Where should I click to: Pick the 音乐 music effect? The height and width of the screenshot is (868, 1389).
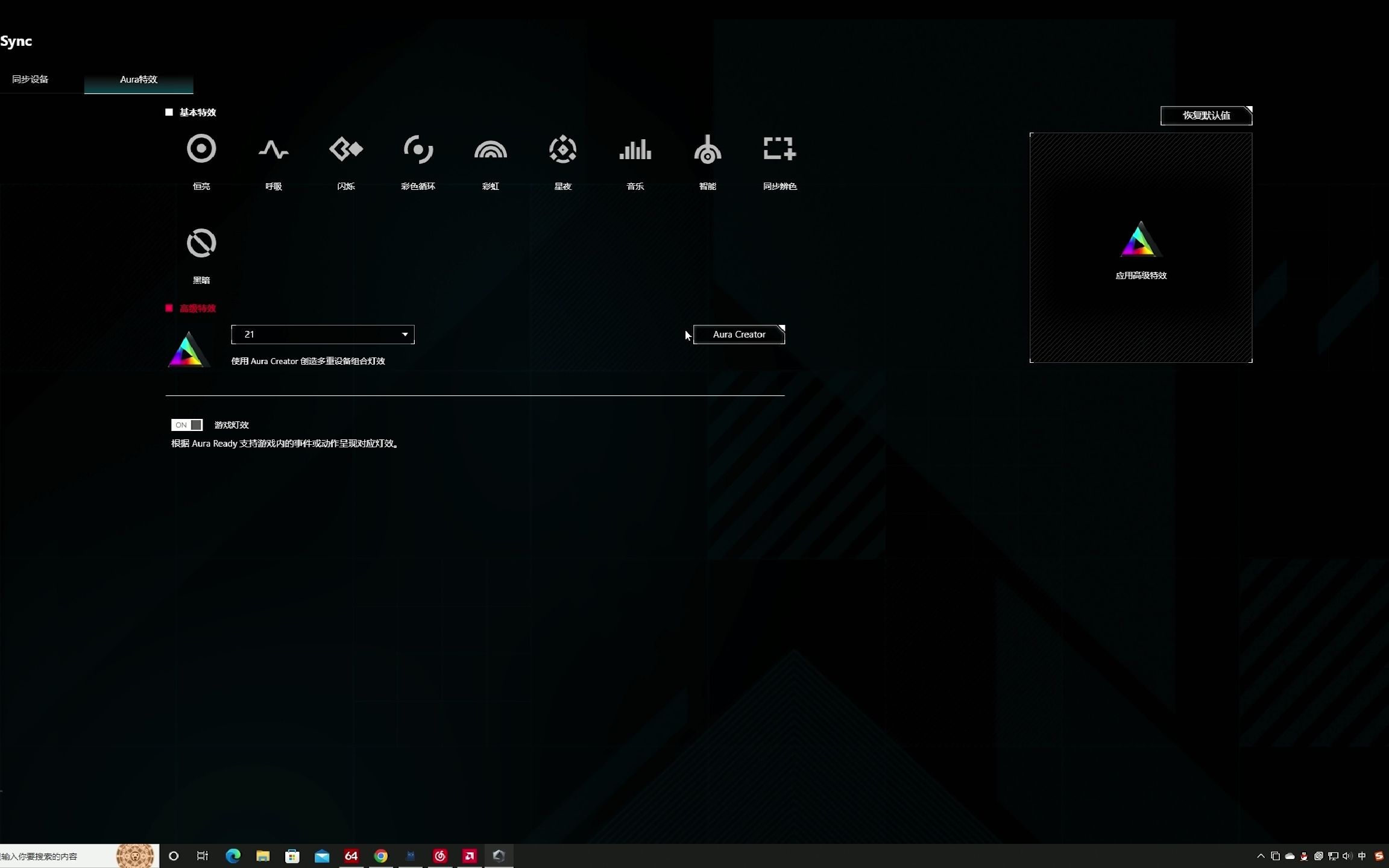tap(635, 149)
